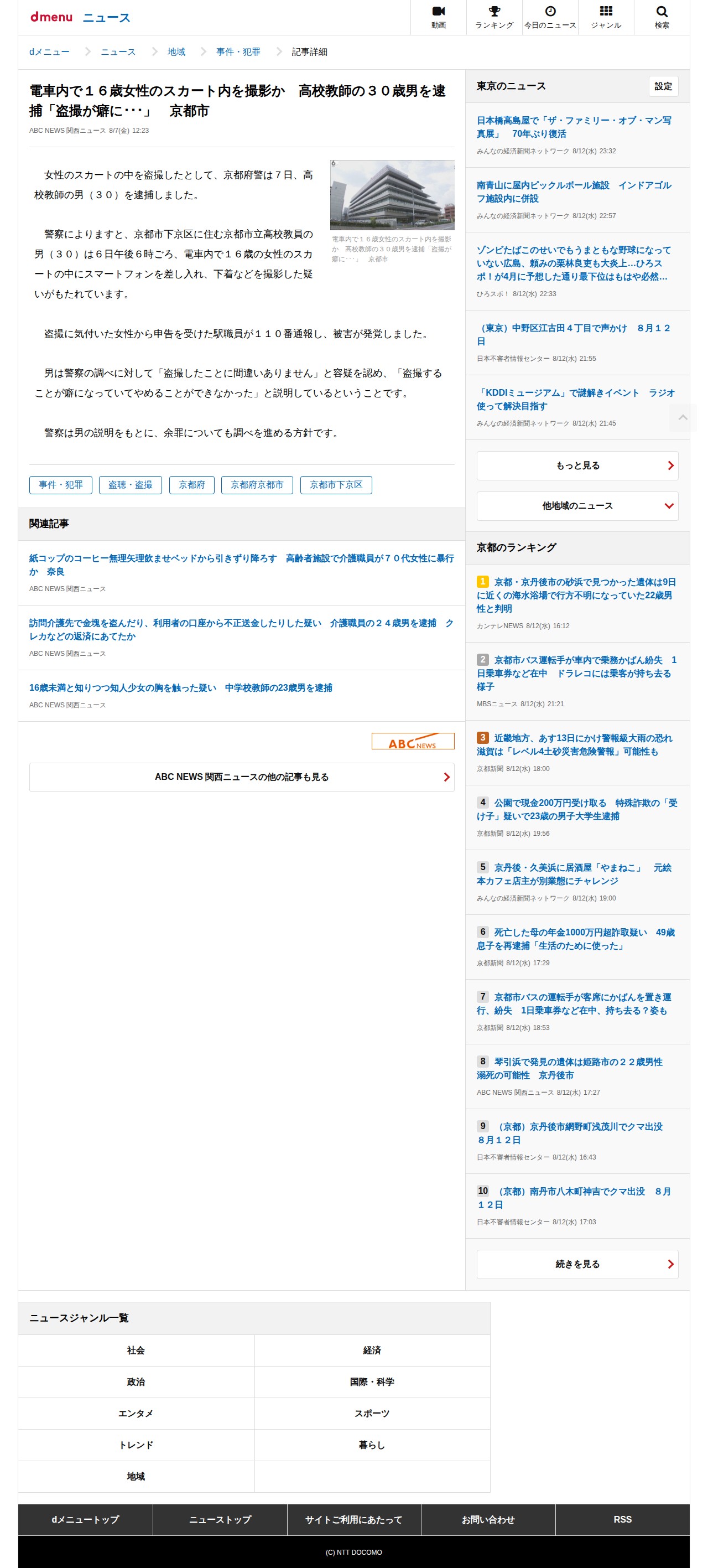Screen dimensions: 708x1568
Task: Click dメニュートップ footer link
Action: tap(85, 1519)
